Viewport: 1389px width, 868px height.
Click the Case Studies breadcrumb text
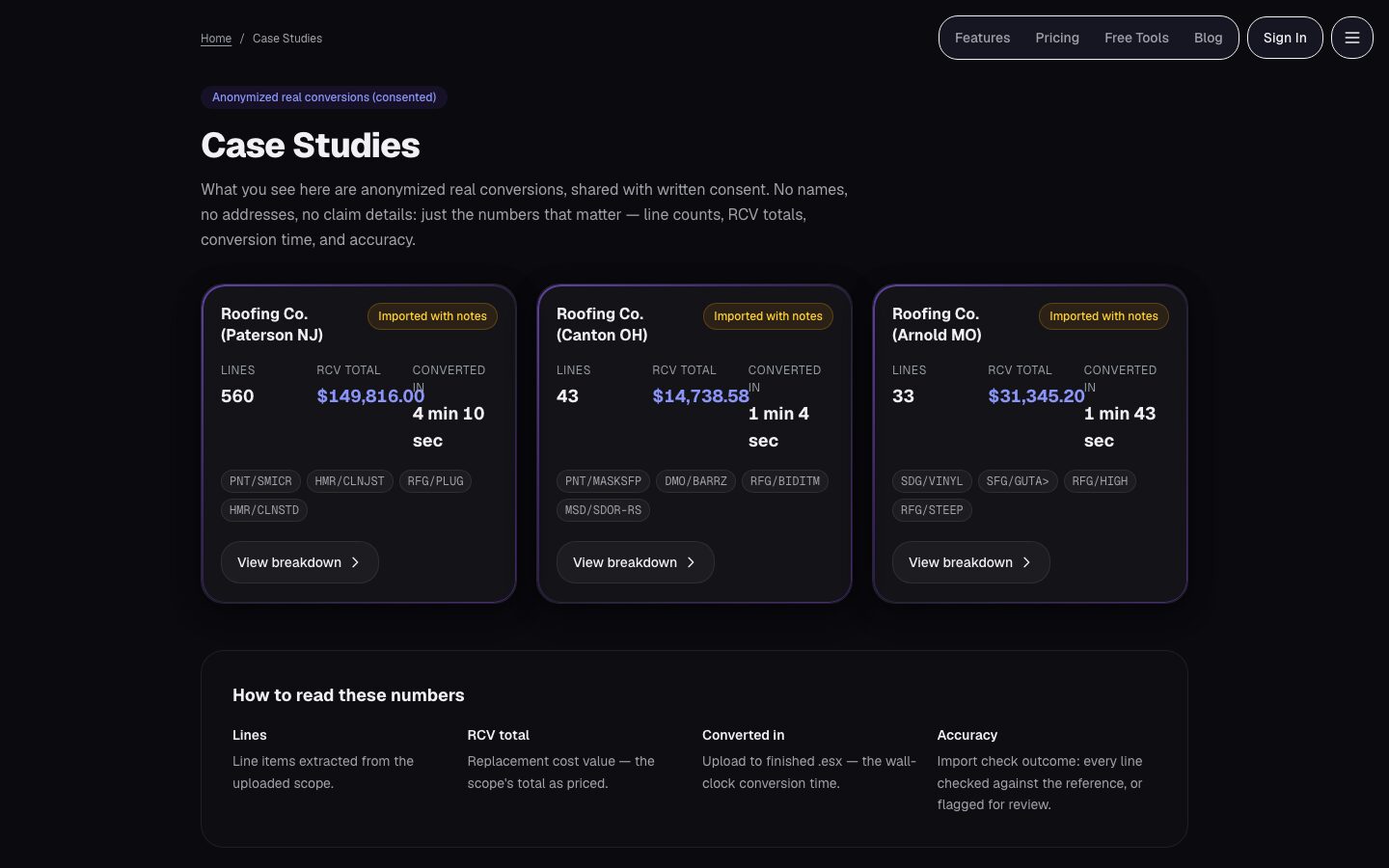coord(287,39)
